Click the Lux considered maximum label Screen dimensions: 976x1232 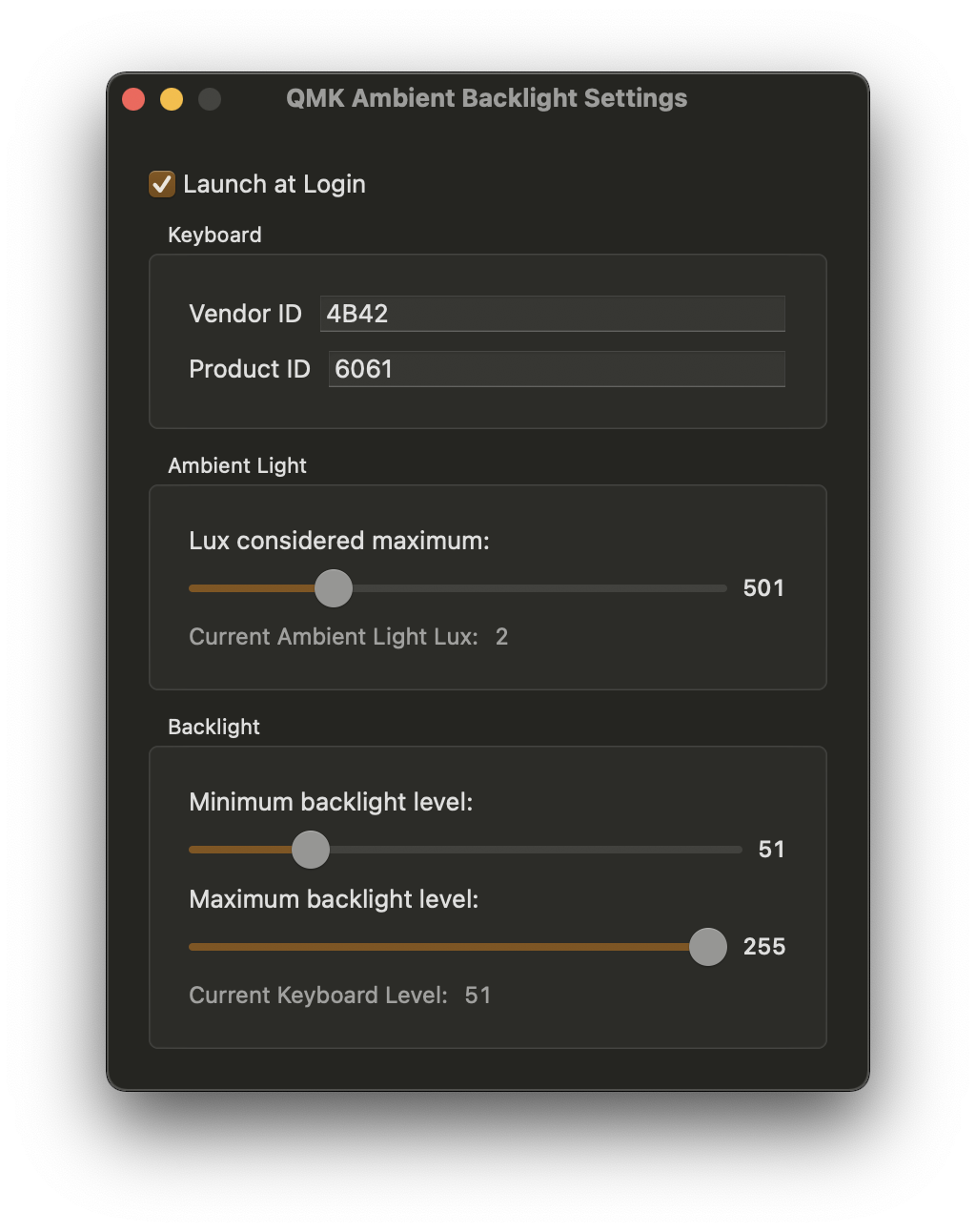tap(339, 541)
